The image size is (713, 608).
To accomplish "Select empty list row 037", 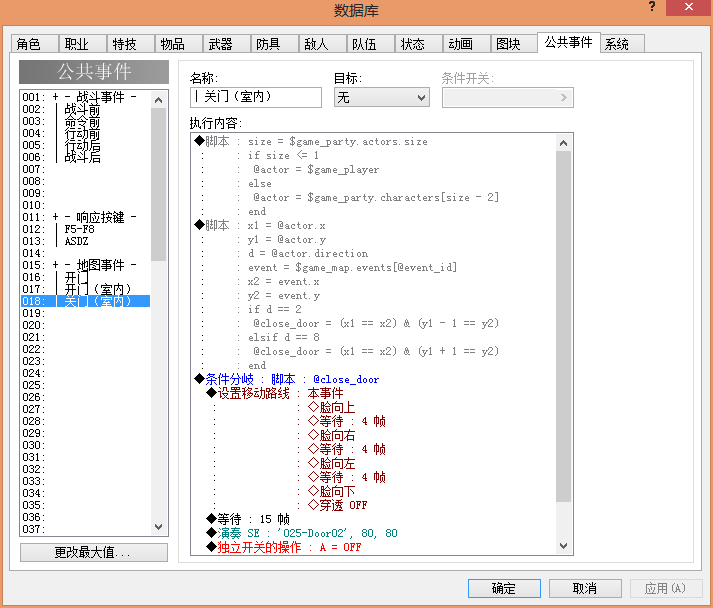I will (x=85, y=529).
